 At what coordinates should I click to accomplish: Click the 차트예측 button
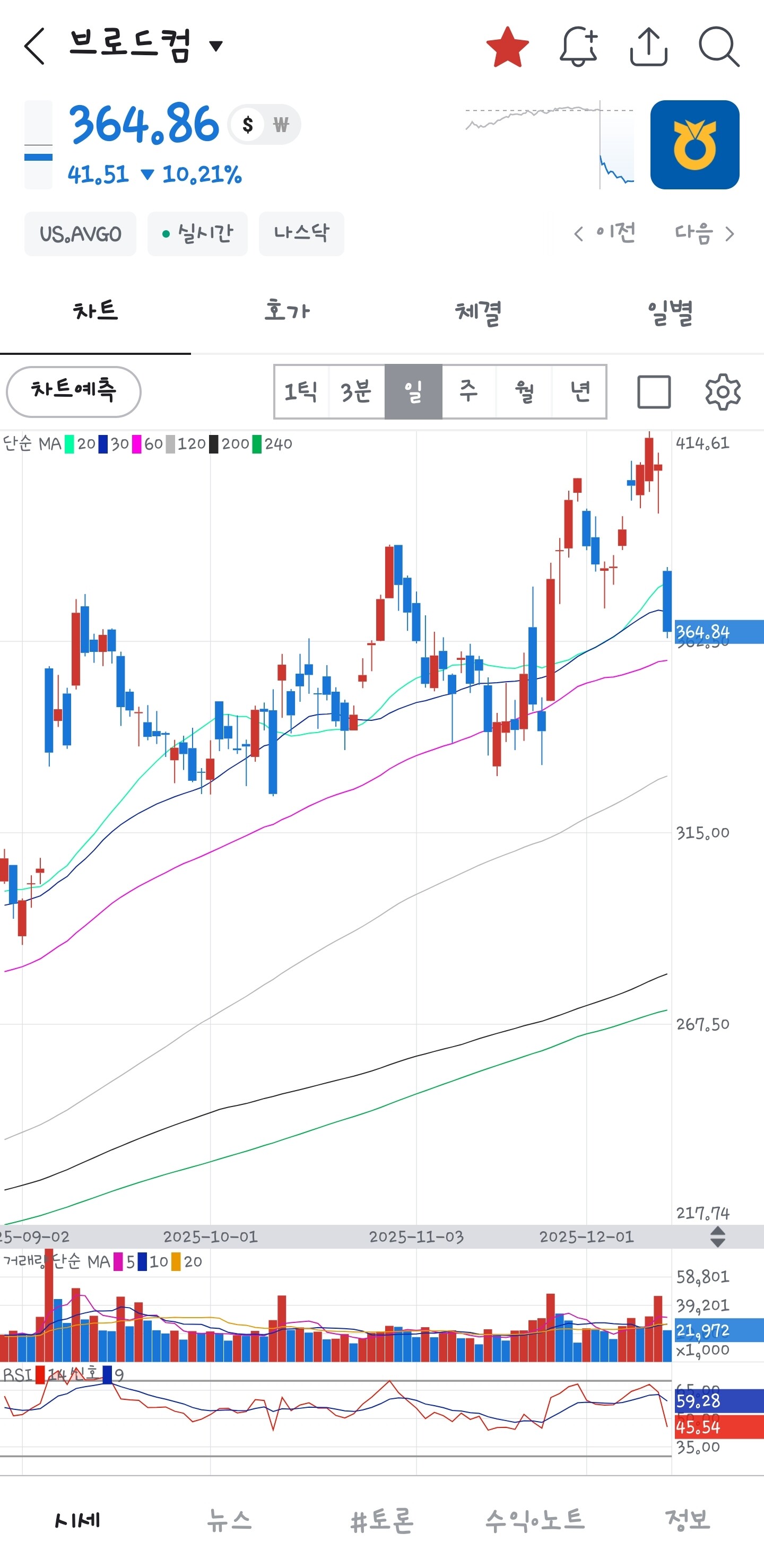point(73,391)
